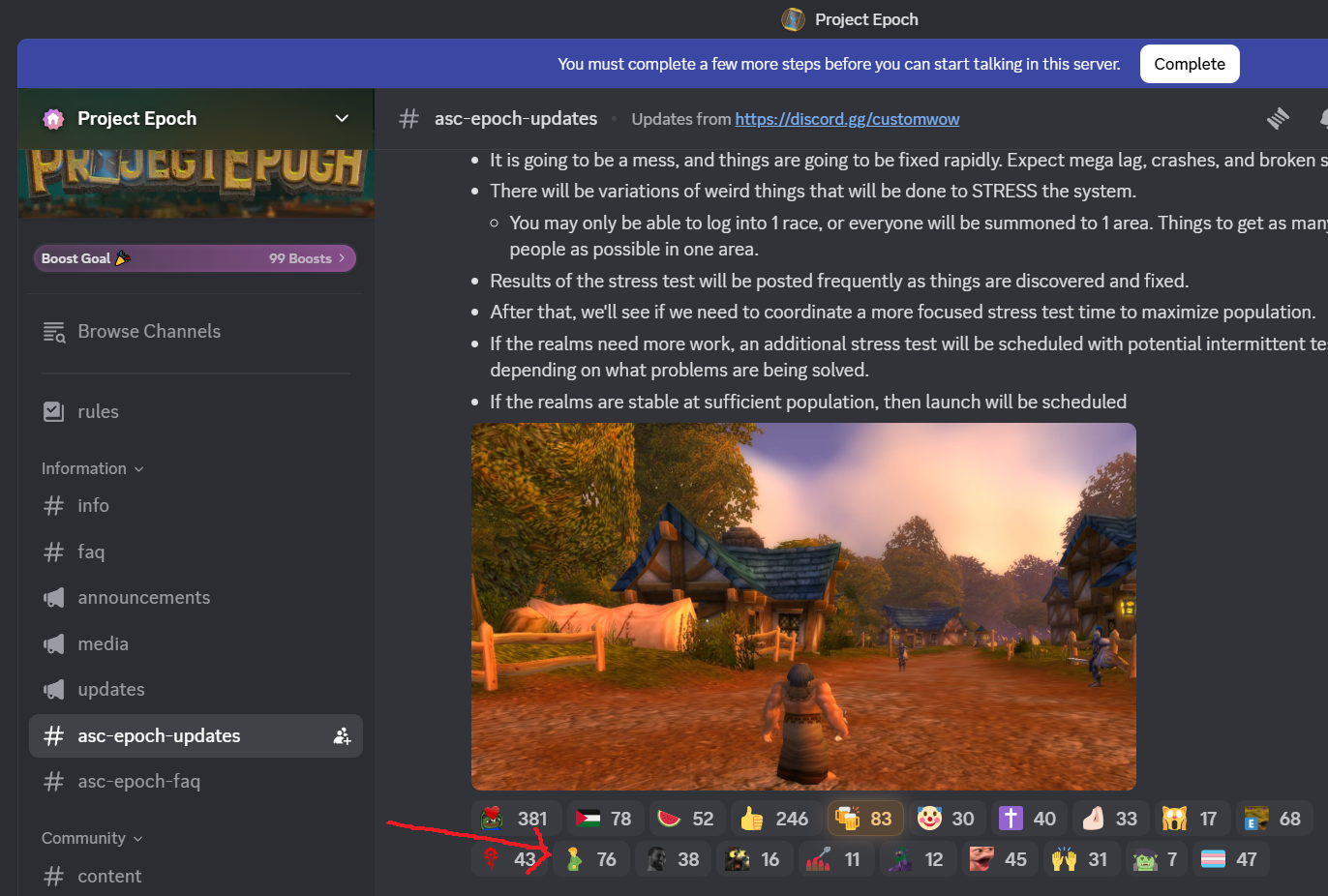This screenshot has height=896, width=1328.
Task: Click the asc-epoch-updates channel title in header
Action: 516,119
